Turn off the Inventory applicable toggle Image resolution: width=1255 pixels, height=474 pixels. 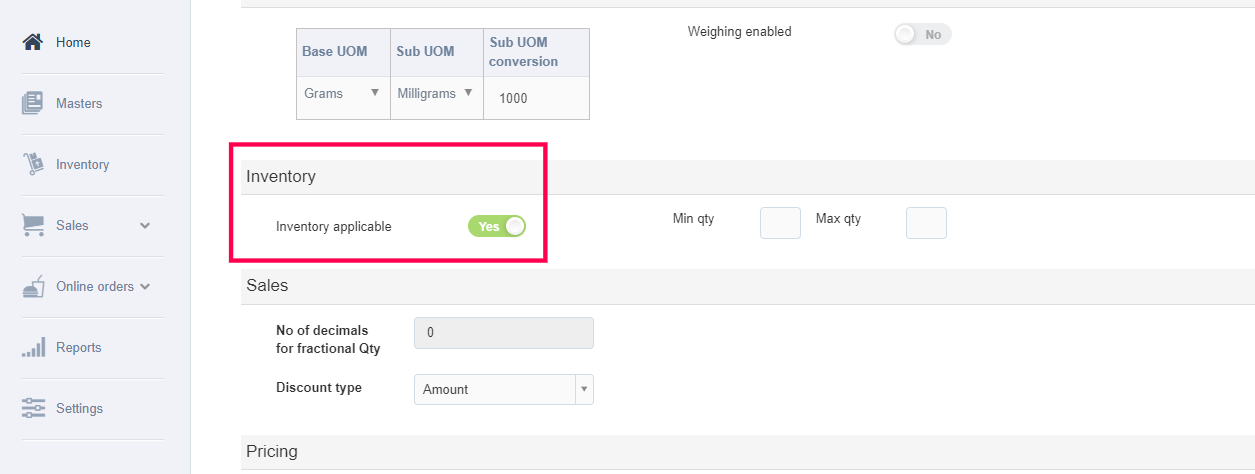497,226
